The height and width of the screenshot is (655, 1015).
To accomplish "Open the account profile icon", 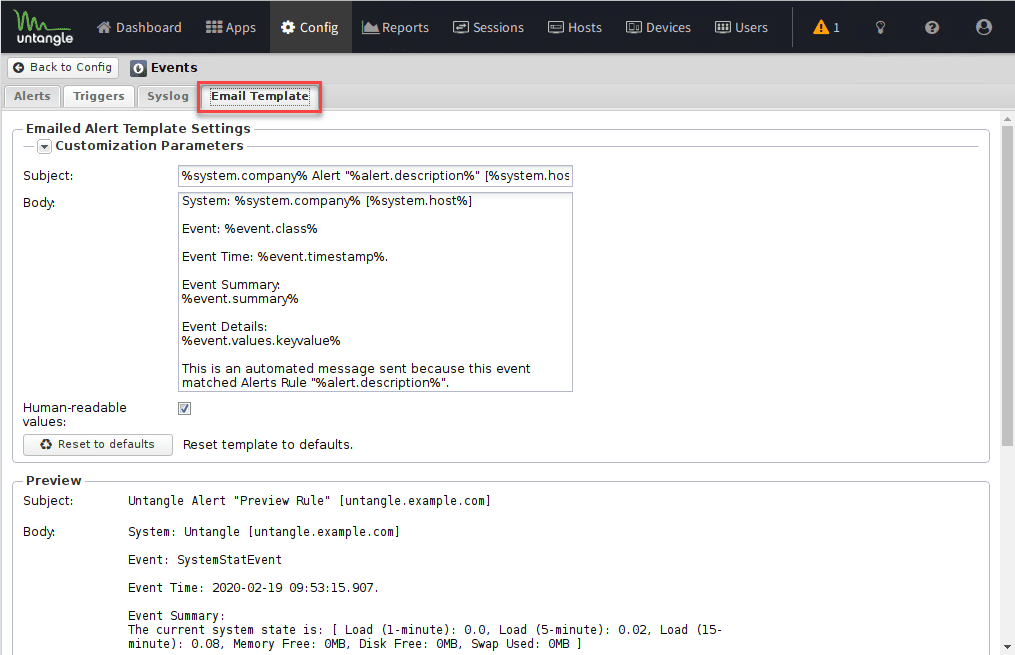I will coord(984,27).
